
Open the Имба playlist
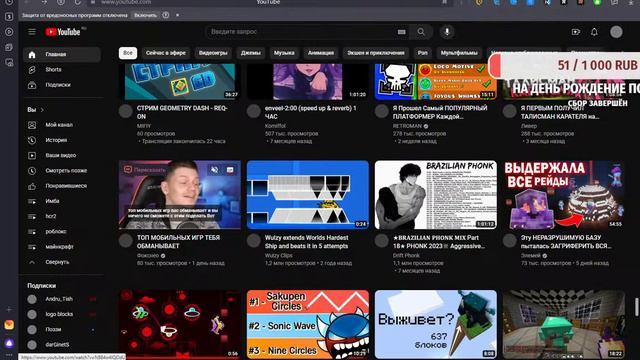(x=62, y=201)
